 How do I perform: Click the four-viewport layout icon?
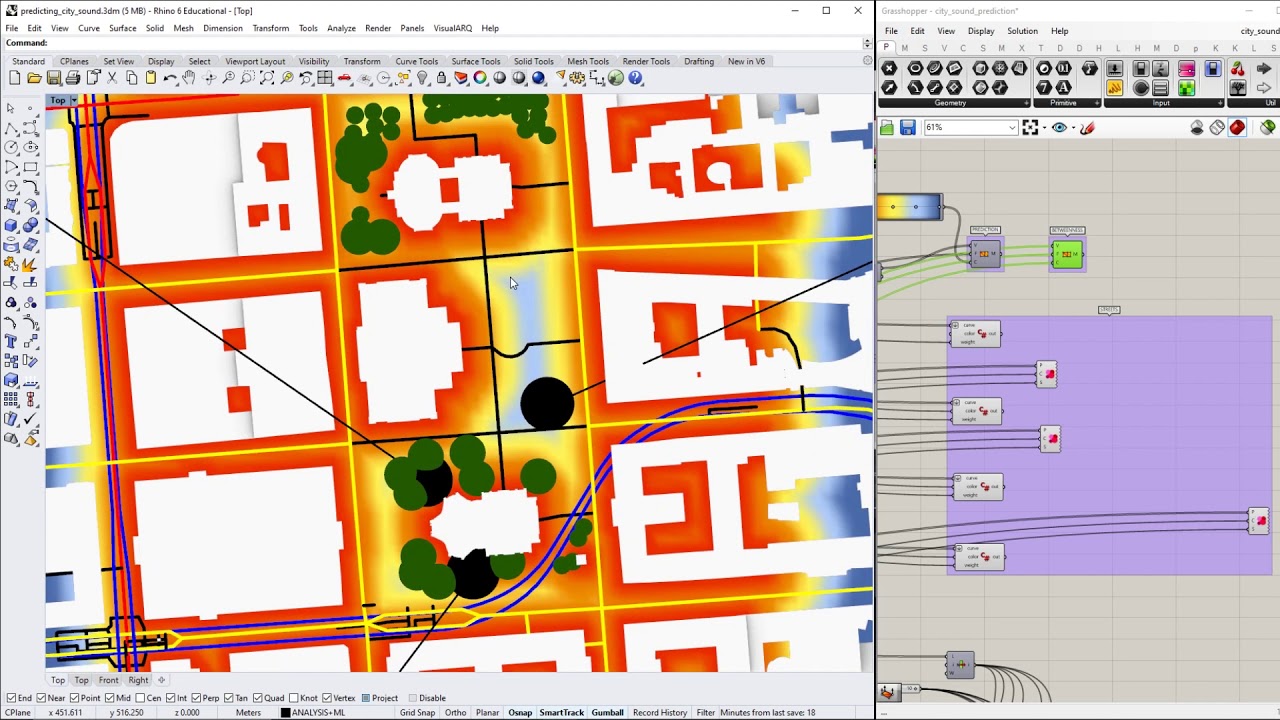(x=324, y=78)
